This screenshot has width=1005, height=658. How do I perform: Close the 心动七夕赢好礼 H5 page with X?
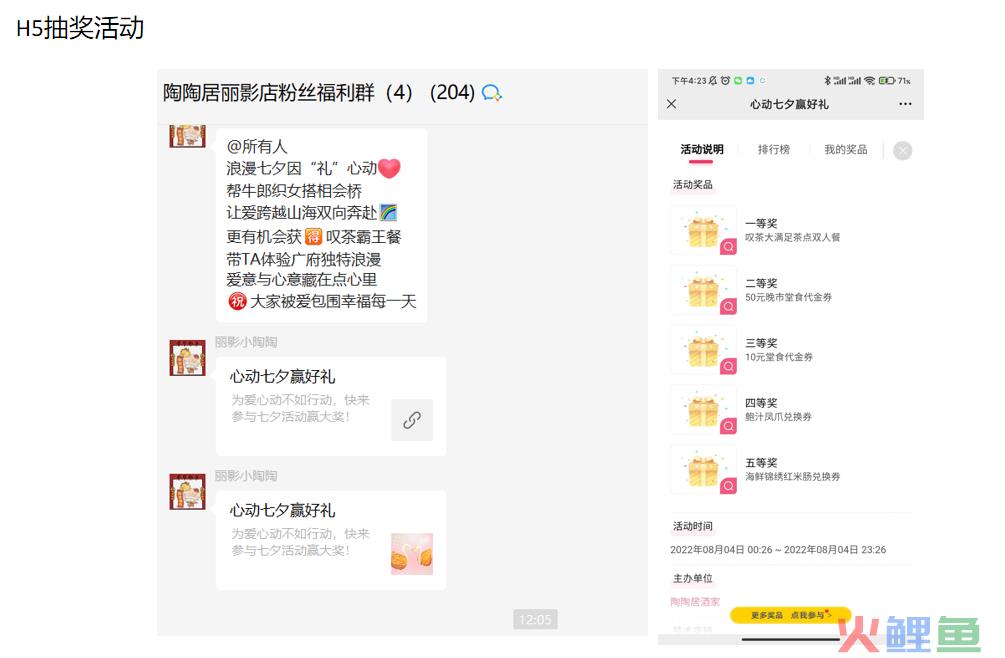tap(671, 104)
